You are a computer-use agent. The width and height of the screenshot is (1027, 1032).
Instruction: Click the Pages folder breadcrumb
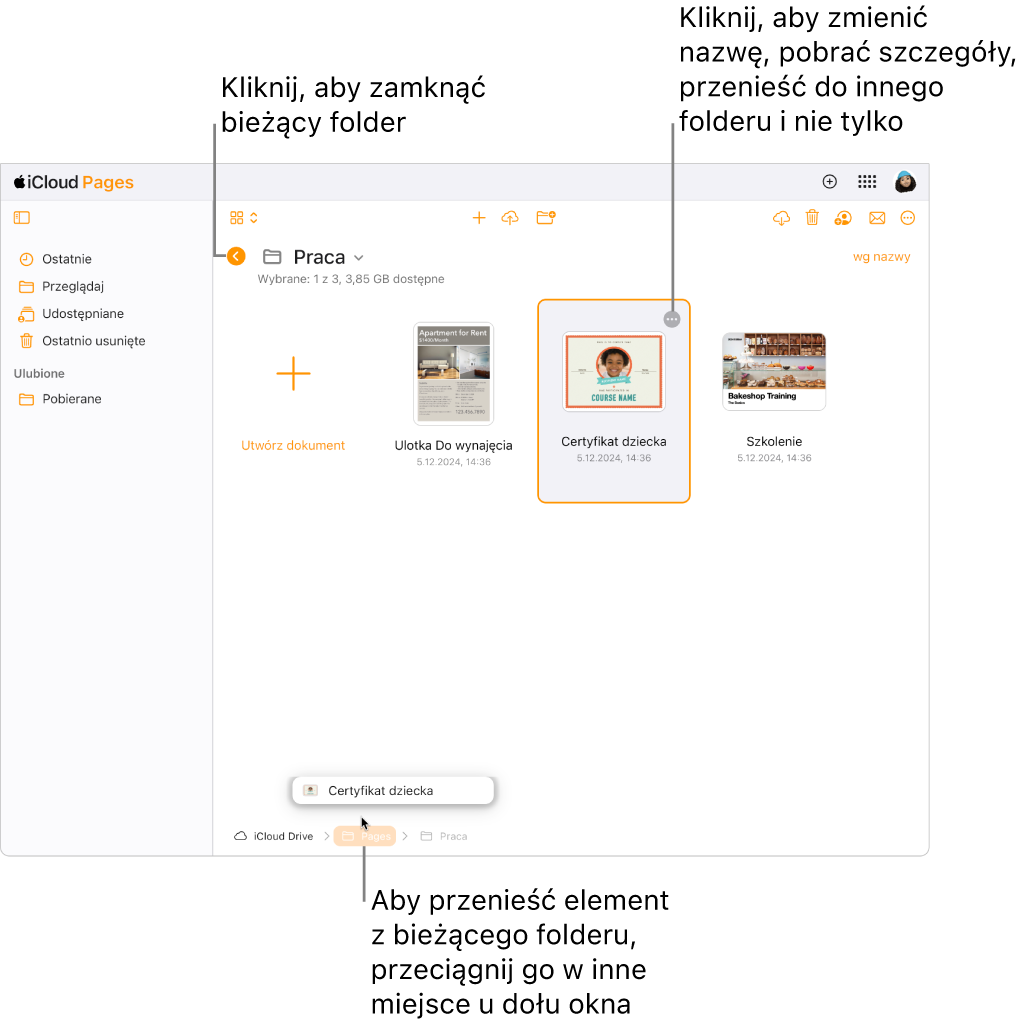tap(365, 836)
